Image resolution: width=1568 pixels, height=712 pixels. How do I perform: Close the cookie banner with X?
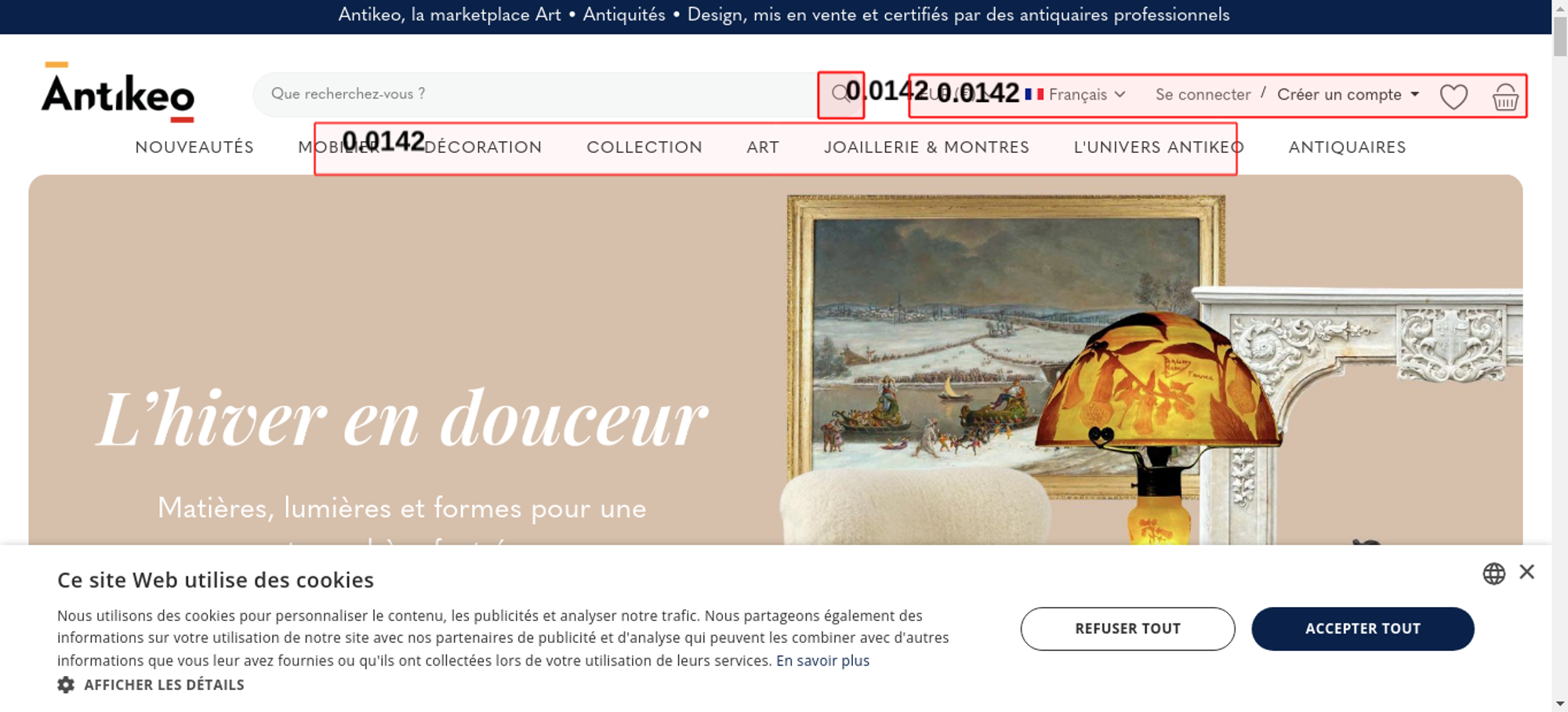coord(1526,572)
